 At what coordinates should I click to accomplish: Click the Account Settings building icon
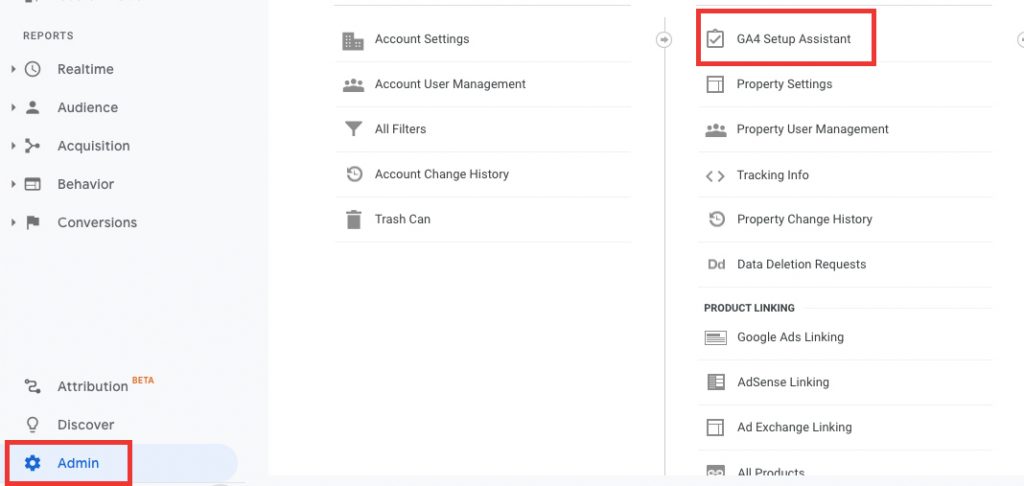353,41
